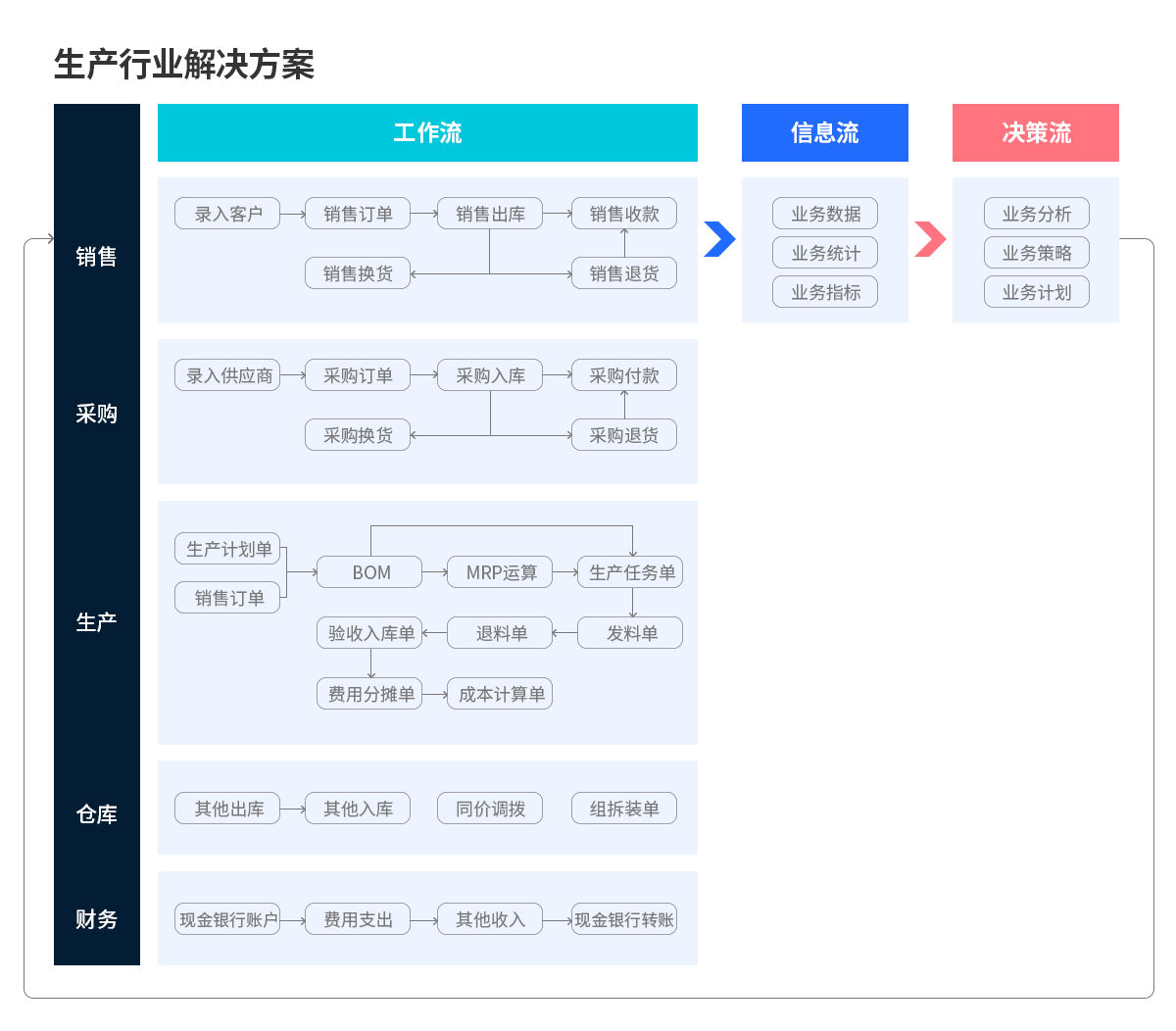Choose 财务 in the left sidebar
Image resolution: width=1176 pixels, height=1031 pixels.
[96, 919]
